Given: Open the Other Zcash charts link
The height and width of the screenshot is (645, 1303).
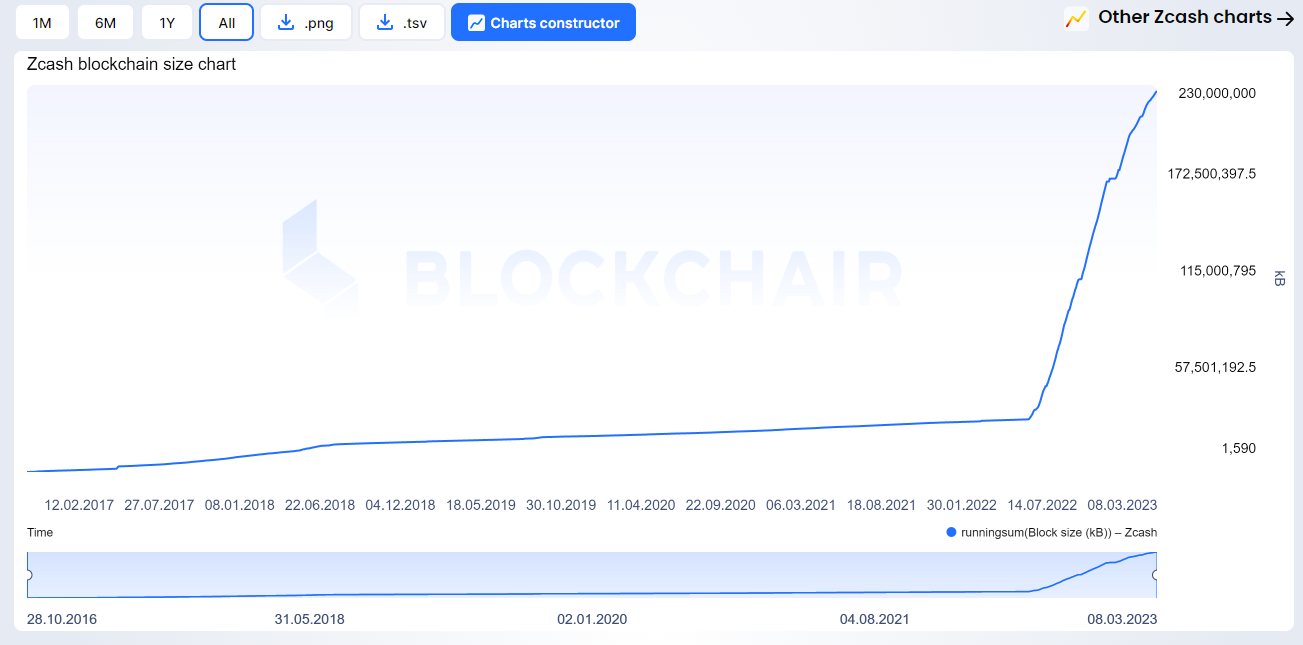Looking at the screenshot, I should coord(1185,17).
